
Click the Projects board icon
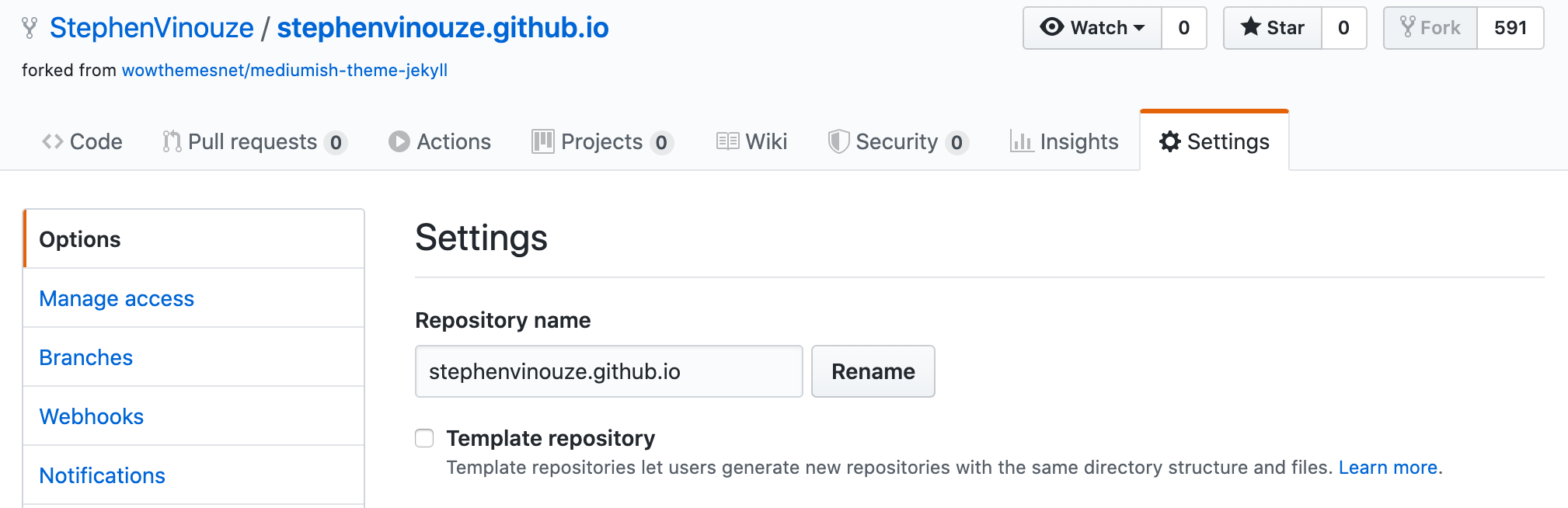coord(542,141)
